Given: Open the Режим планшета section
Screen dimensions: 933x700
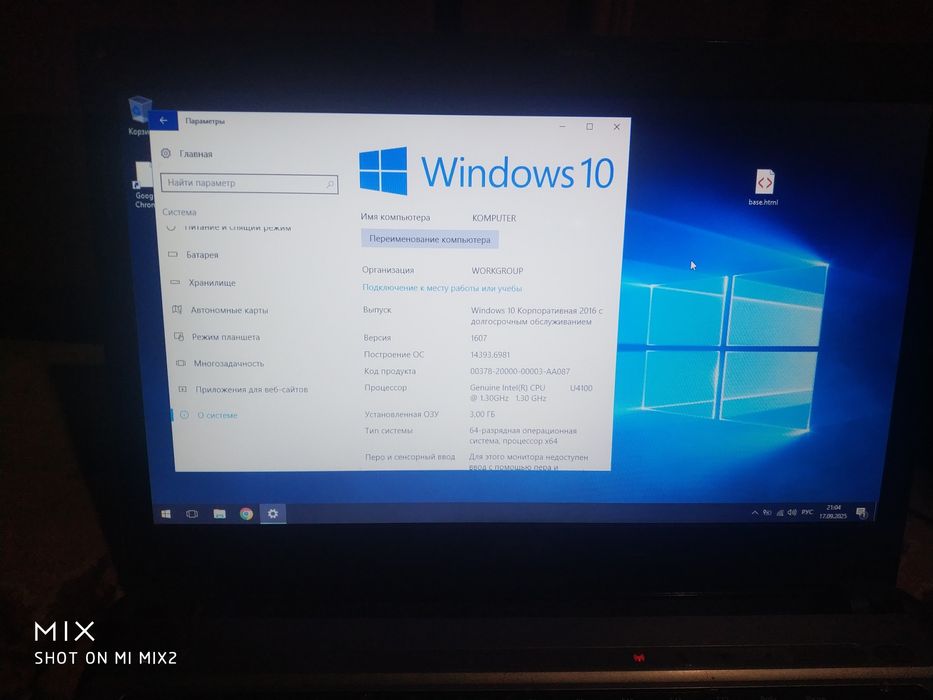Looking at the screenshot, I should click(x=217, y=337).
